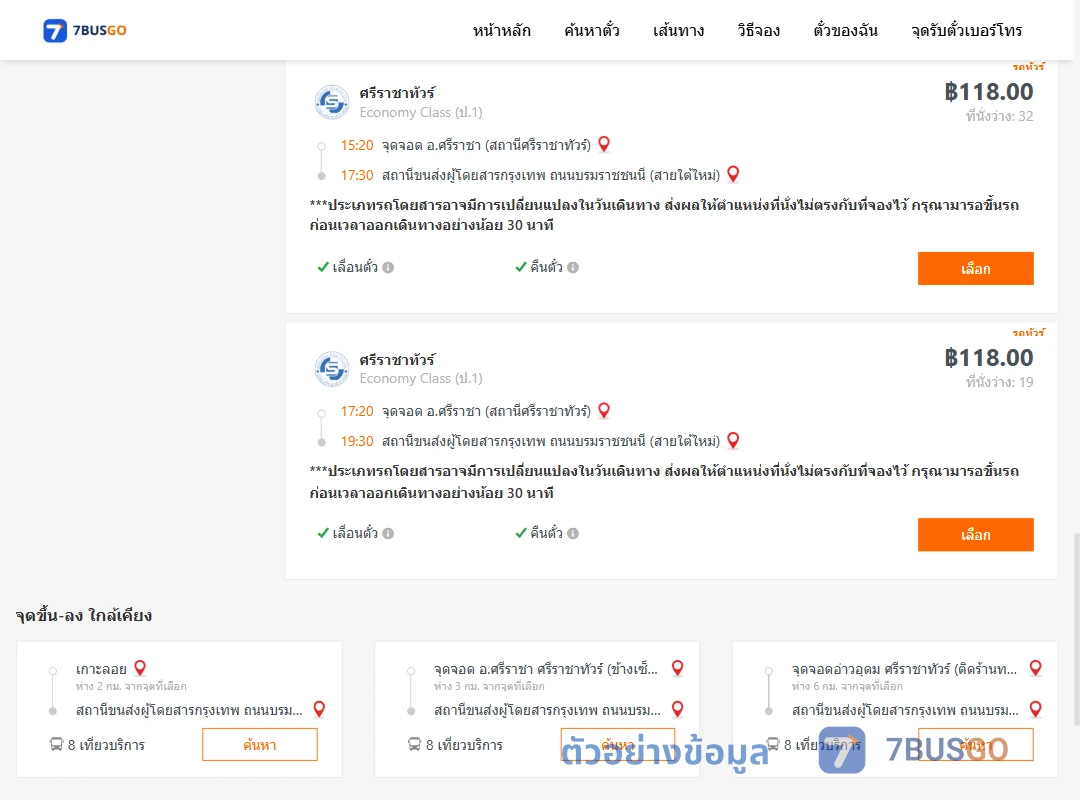Open map pin for 15:20 departure stop
The width and height of the screenshot is (1080, 800).
coord(604,144)
